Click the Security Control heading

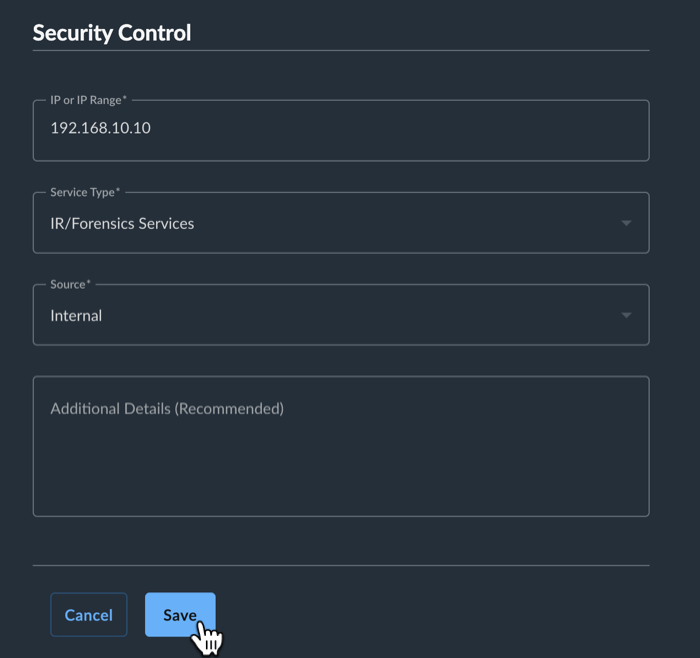tap(112, 33)
